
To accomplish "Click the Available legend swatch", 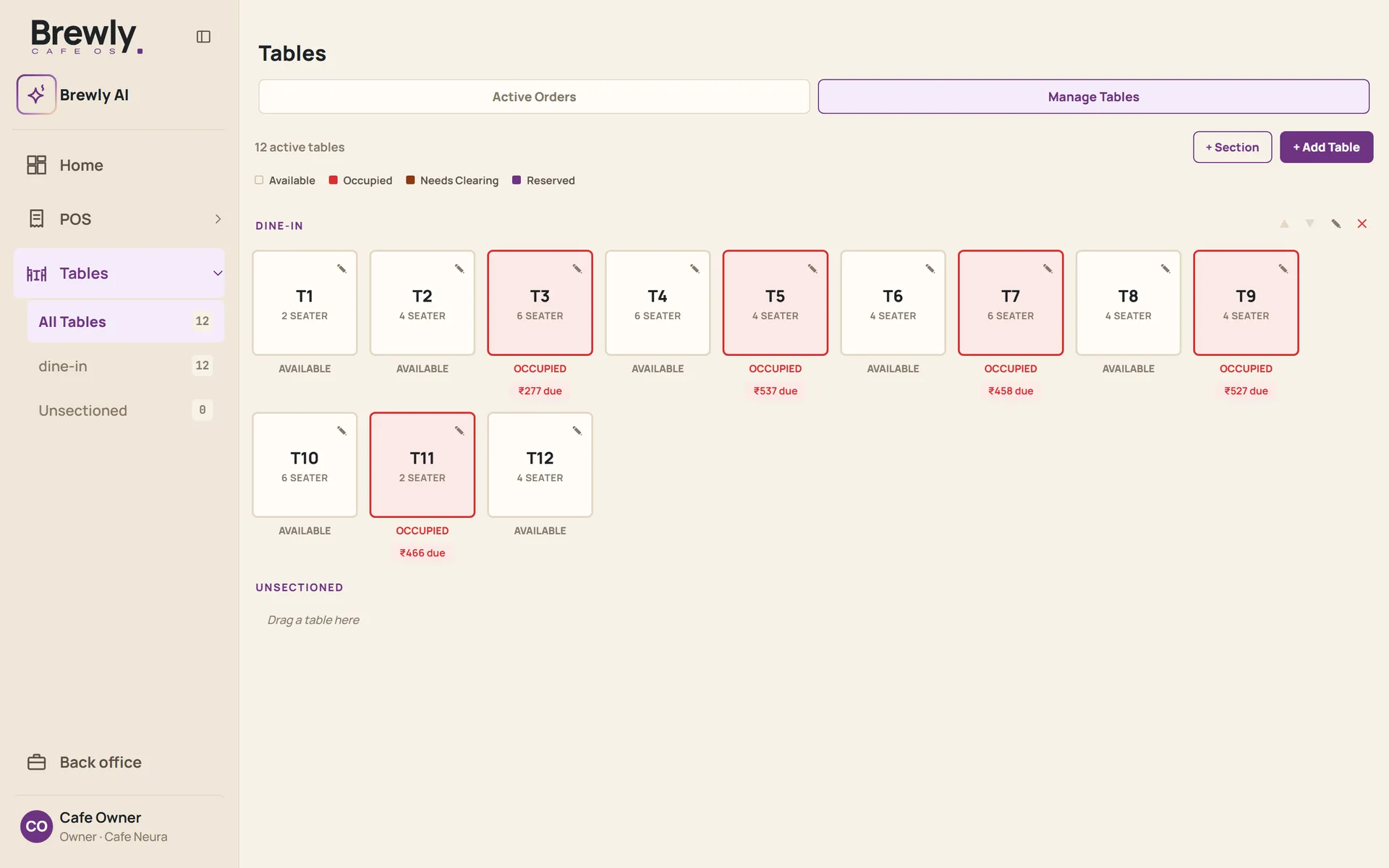I will pyautogui.click(x=259, y=180).
